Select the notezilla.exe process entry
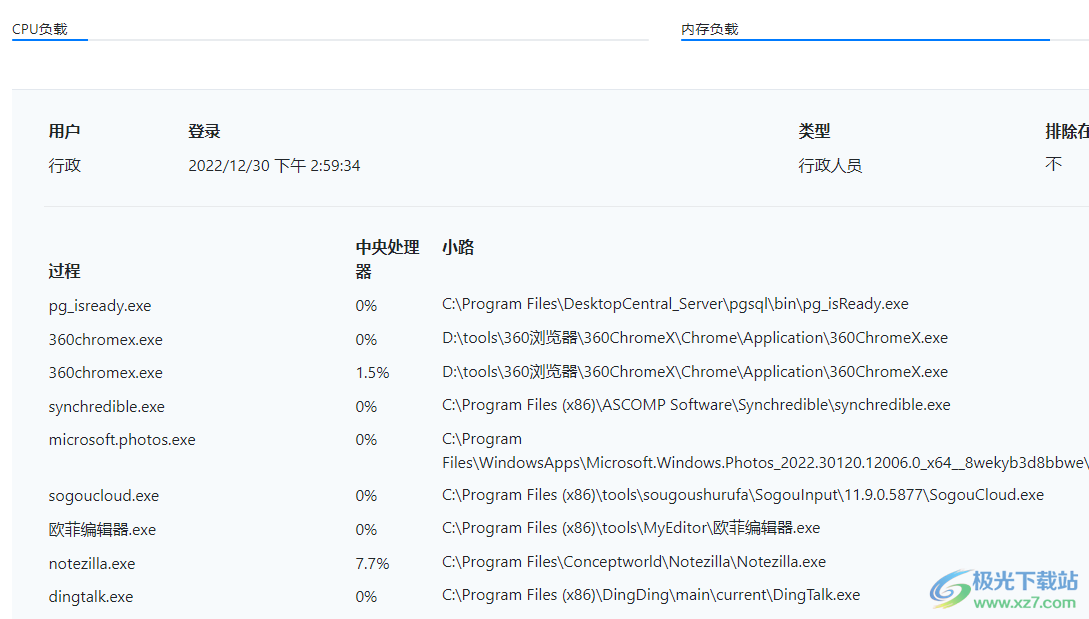This screenshot has width=1089, height=619. pyautogui.click(x=92, y=563)
